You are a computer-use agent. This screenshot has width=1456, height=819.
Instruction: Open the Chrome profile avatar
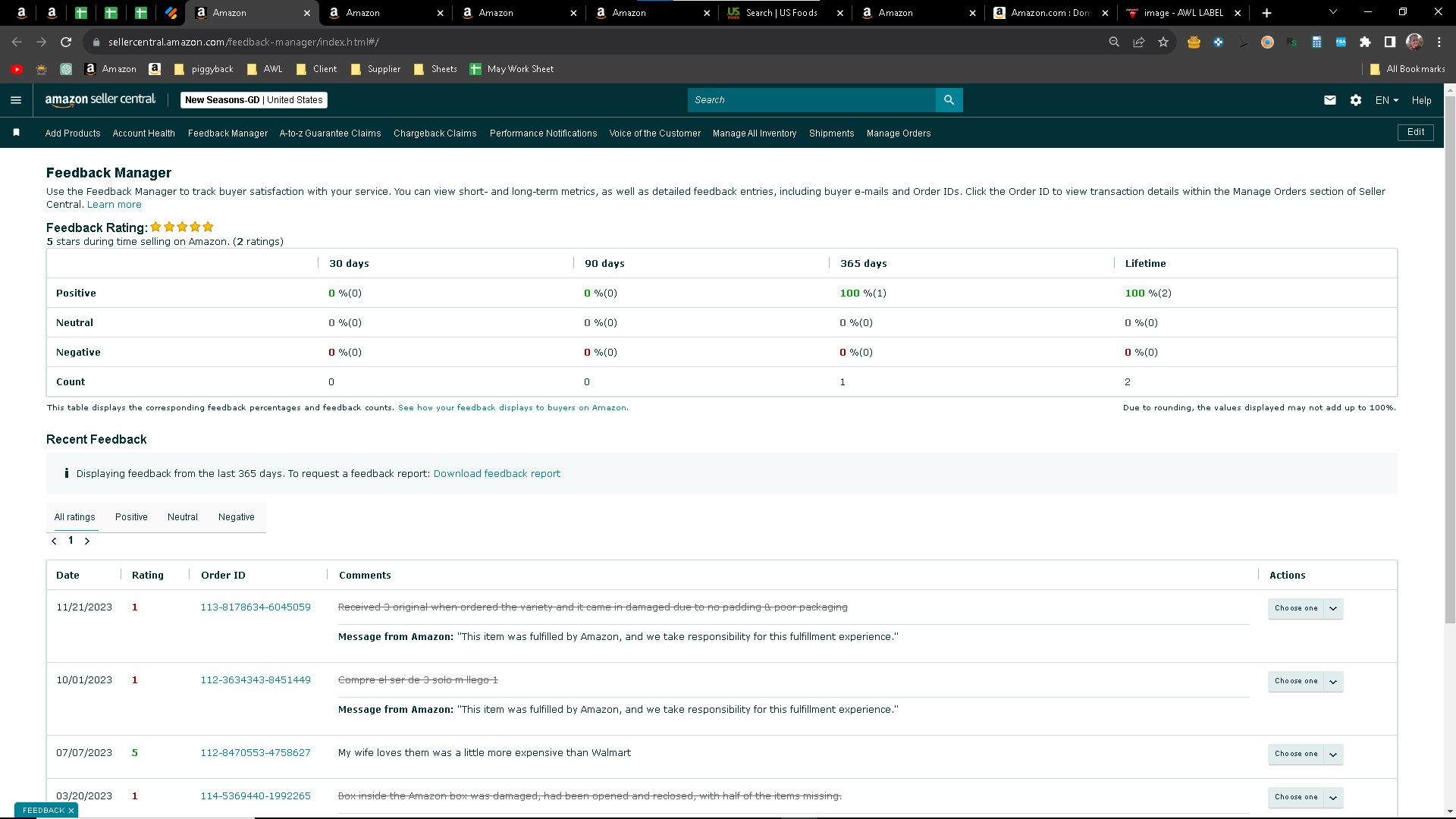(x=1414, y=42)
